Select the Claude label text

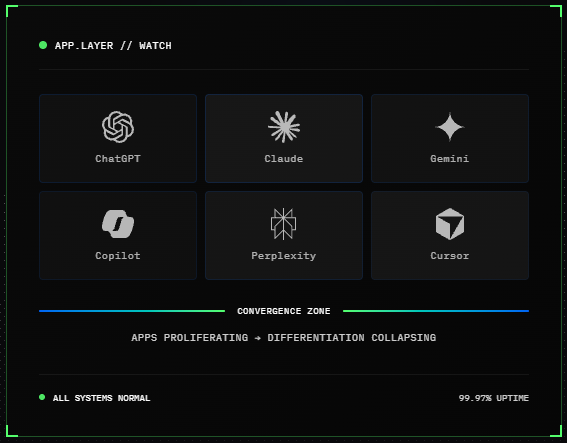point(284,159)
